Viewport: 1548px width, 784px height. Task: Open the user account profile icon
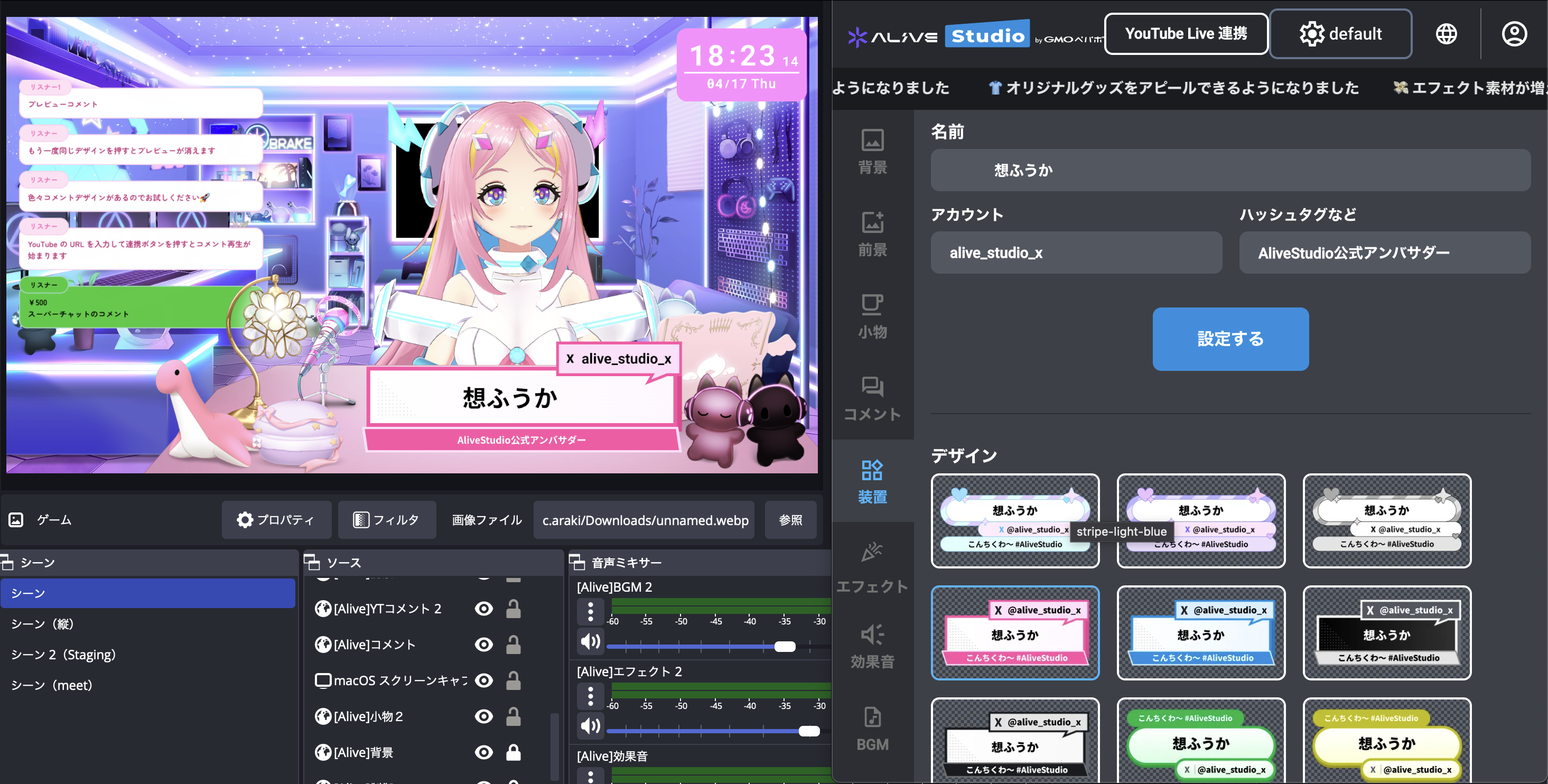(1514, 34)
